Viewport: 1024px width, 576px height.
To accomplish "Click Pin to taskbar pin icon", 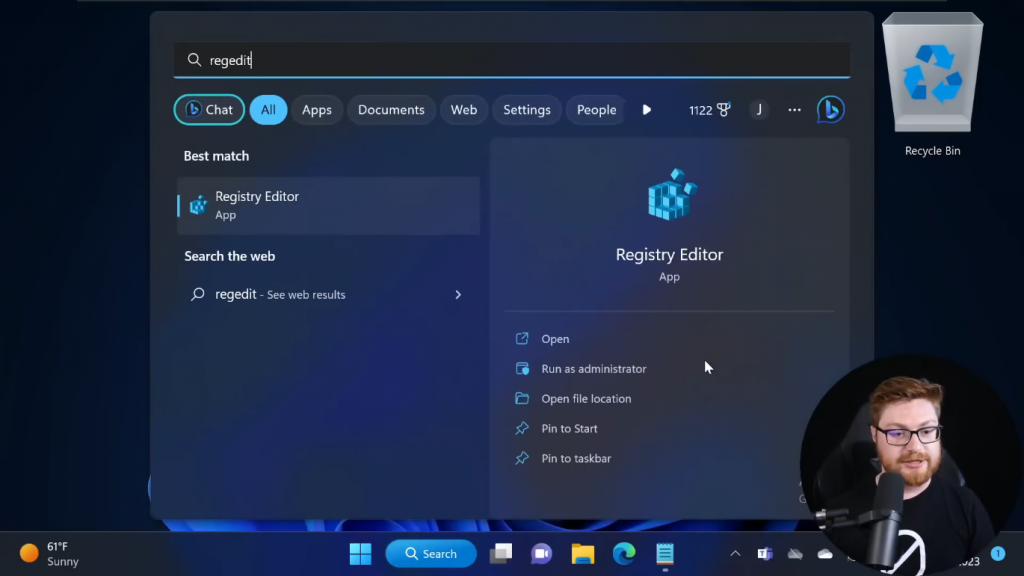I will tap(522, 458).
